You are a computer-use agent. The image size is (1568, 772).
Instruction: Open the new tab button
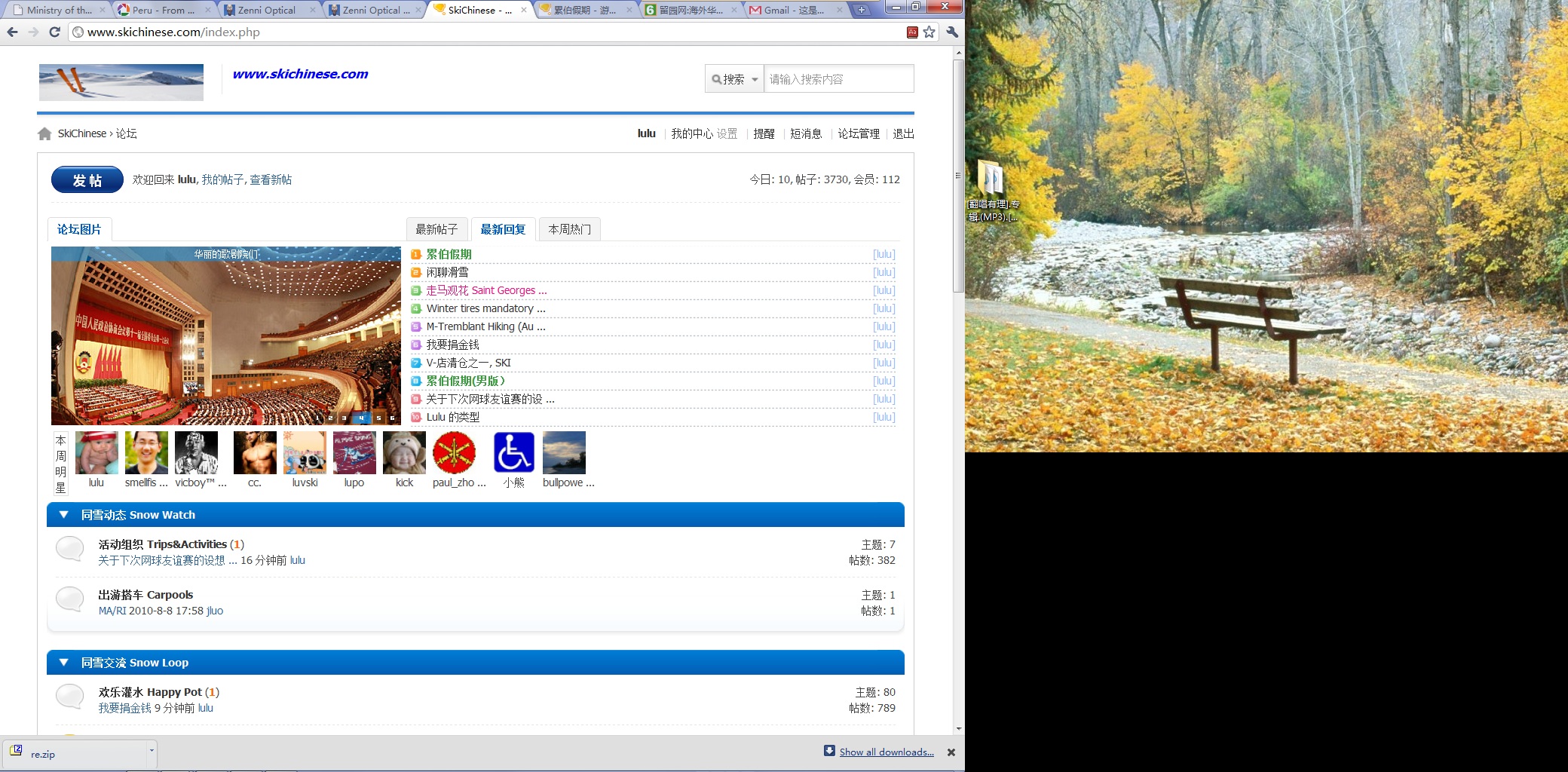861,10
